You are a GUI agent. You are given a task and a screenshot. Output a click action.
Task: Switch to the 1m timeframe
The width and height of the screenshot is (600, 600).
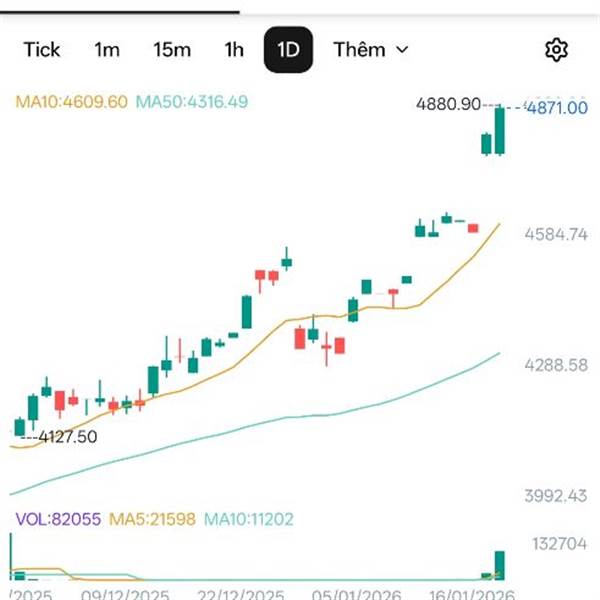[107, 49]
